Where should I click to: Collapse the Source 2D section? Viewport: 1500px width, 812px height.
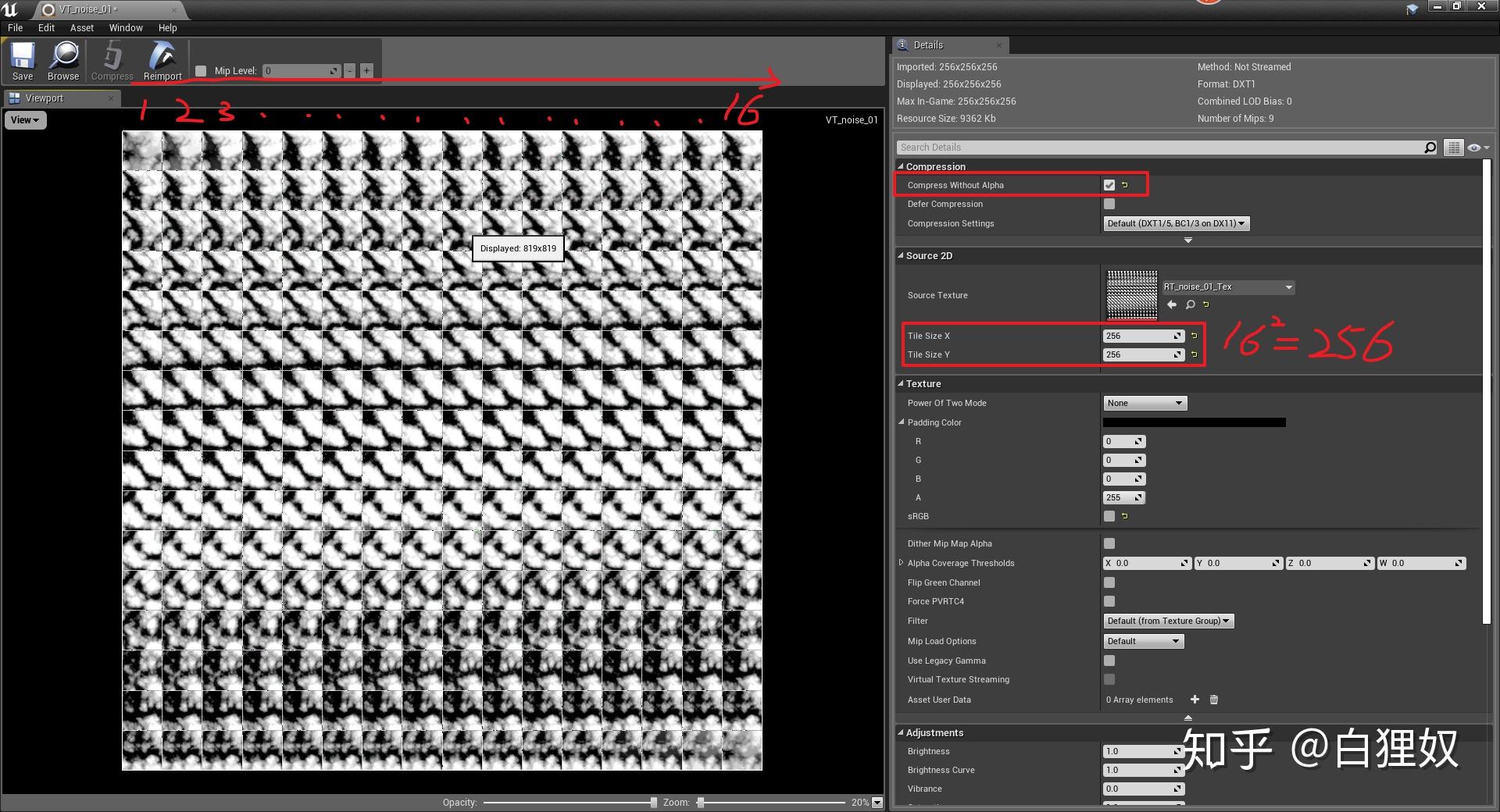click(900, 255)
